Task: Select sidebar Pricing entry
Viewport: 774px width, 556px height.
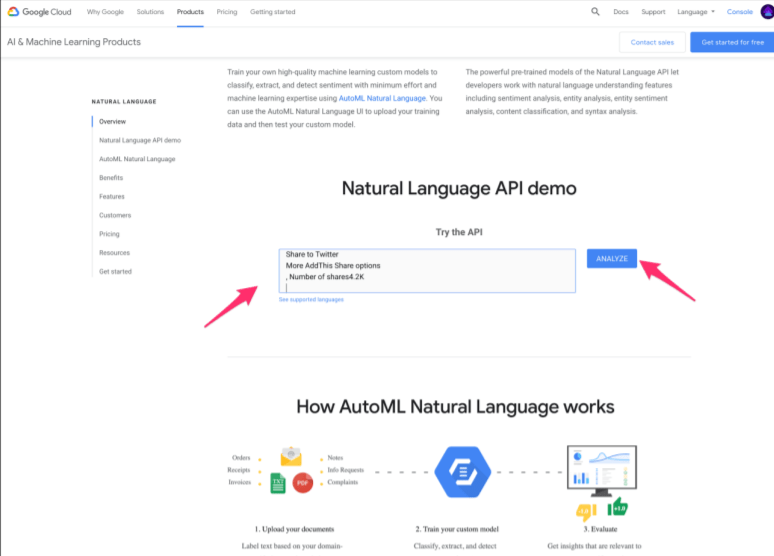Action: (109, 234)
